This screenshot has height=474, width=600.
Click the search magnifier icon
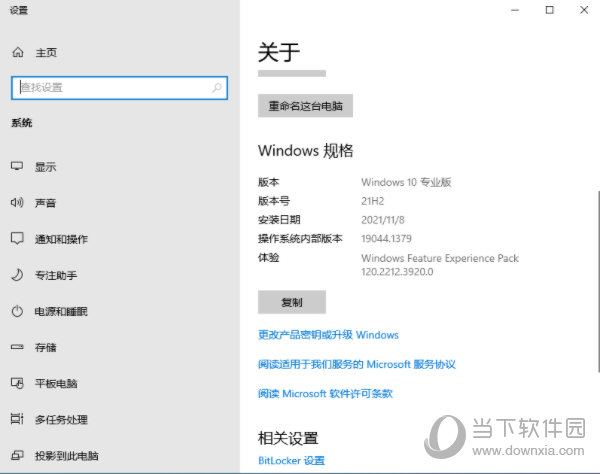[217, 88]
